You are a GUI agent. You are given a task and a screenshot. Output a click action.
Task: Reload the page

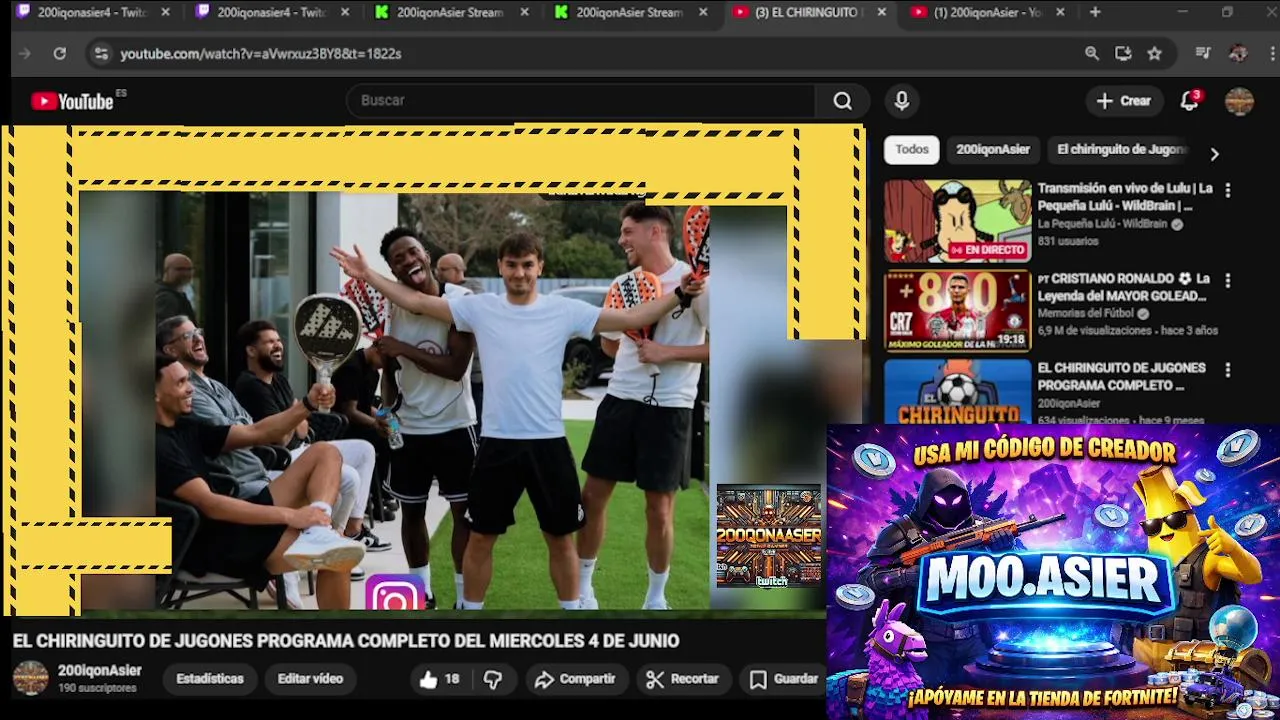point(60,54)
